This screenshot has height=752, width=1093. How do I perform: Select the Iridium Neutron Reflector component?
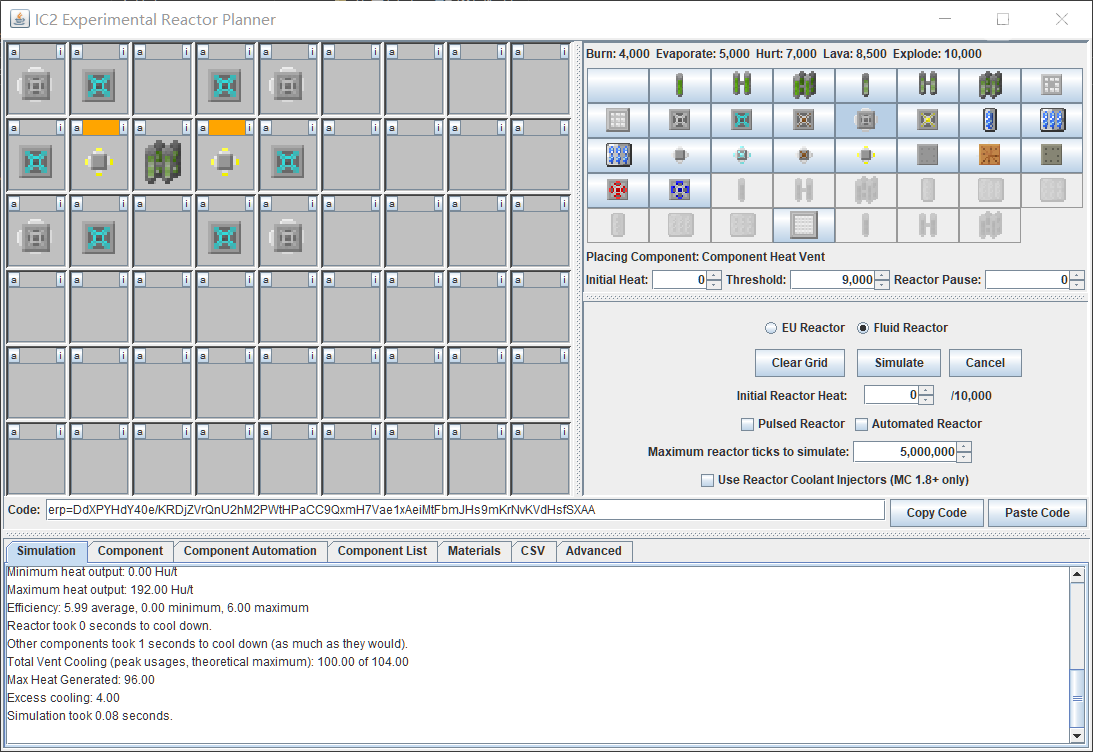(804, 225)
